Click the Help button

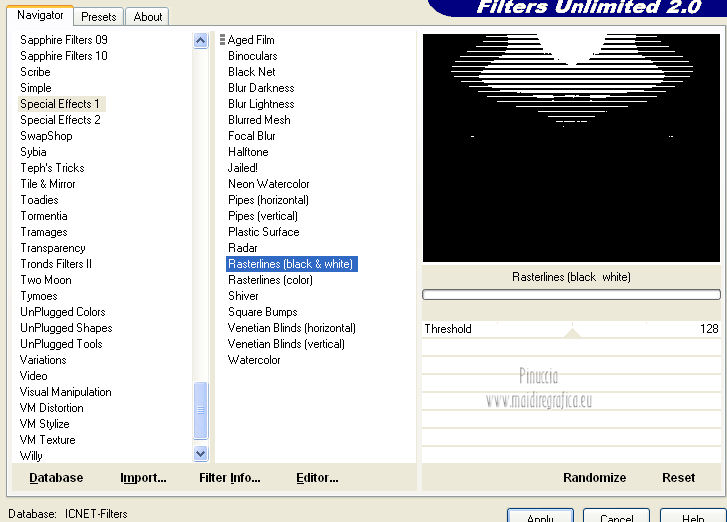click(x=693, y=516)
